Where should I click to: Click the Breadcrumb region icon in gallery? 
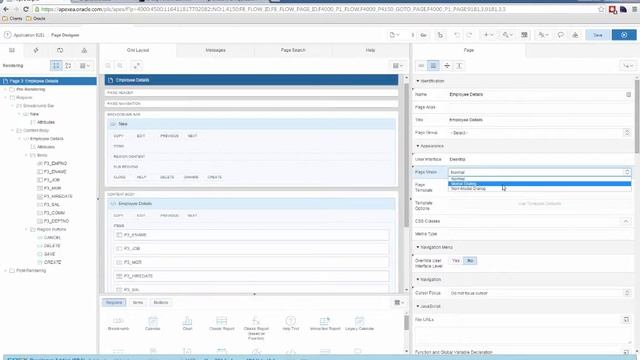(118, 322)
